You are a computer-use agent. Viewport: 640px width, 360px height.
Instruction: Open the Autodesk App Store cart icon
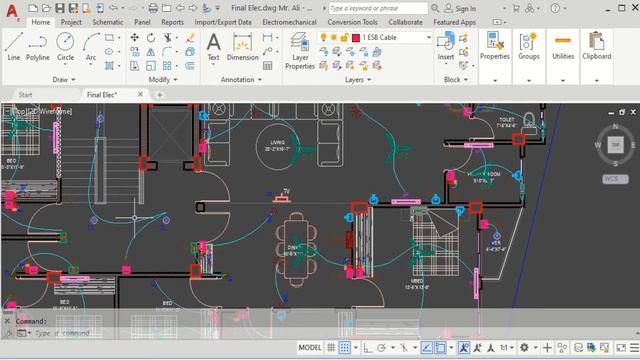click(516, 8)
